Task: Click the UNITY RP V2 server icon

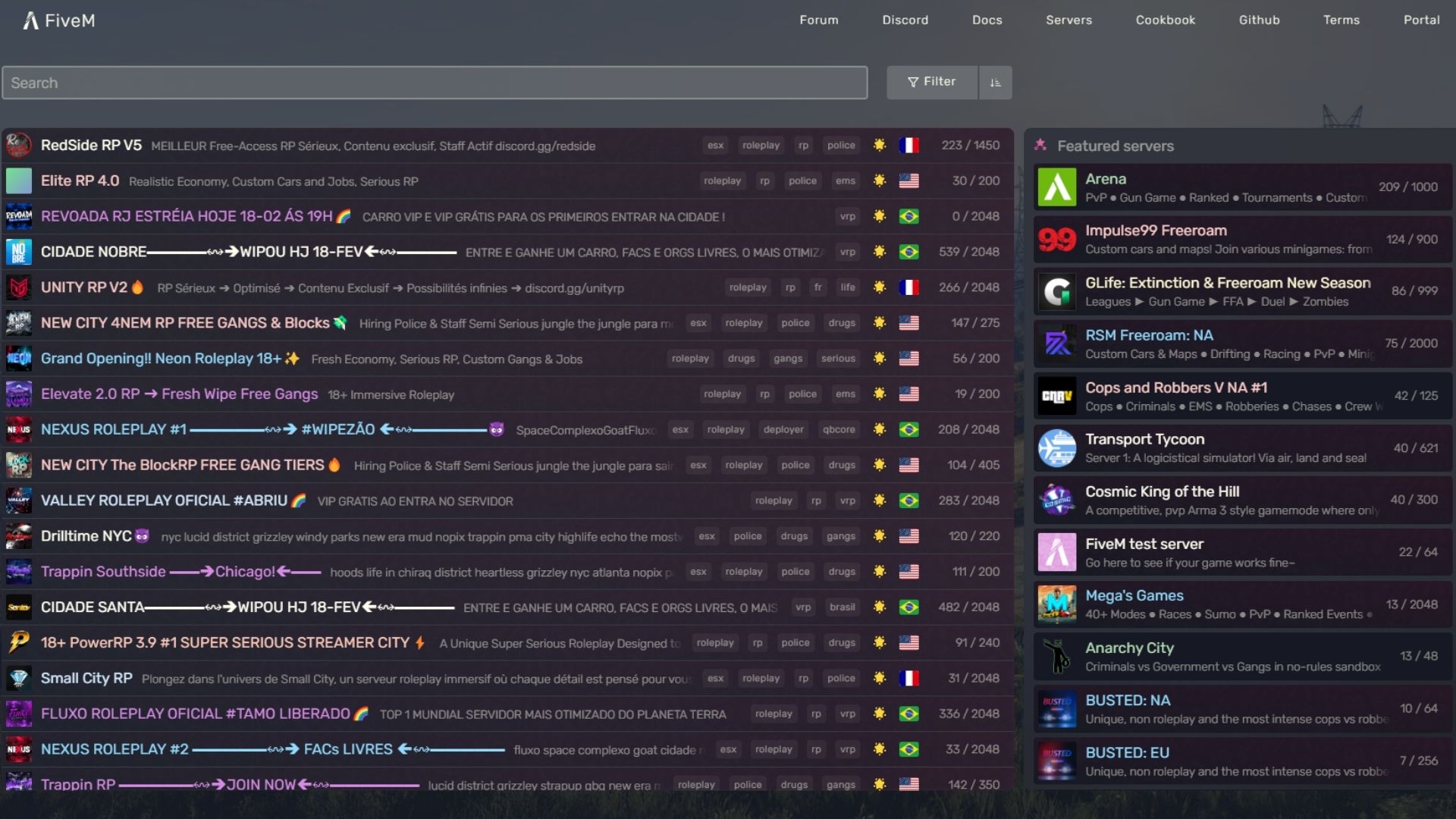Action: [x=19, y=287]
